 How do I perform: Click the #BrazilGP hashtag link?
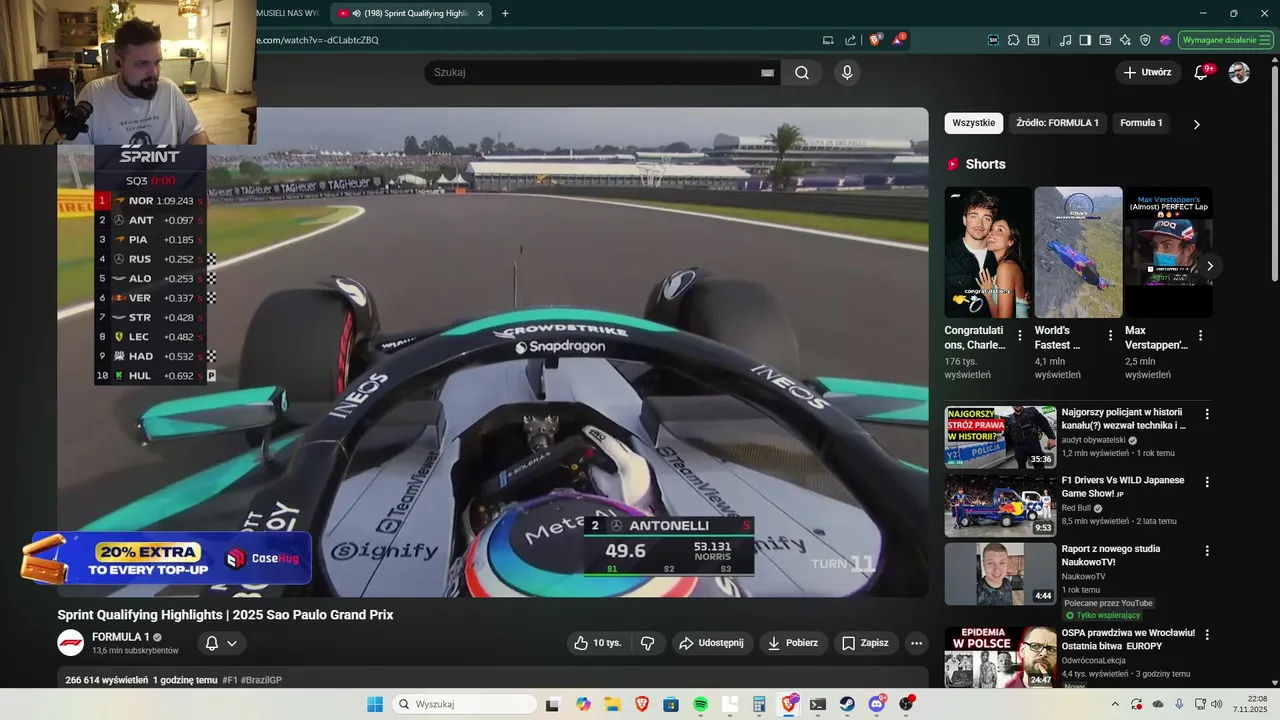tap(261, 680)
